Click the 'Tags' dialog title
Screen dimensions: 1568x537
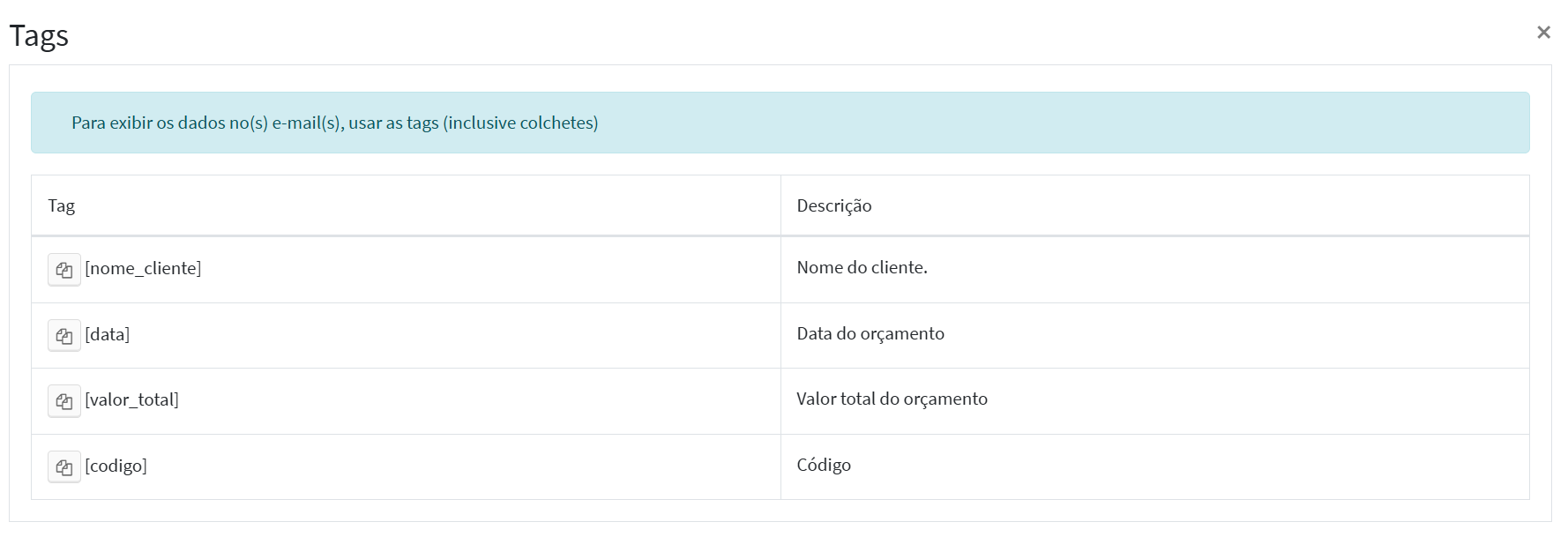click(39, 35)
